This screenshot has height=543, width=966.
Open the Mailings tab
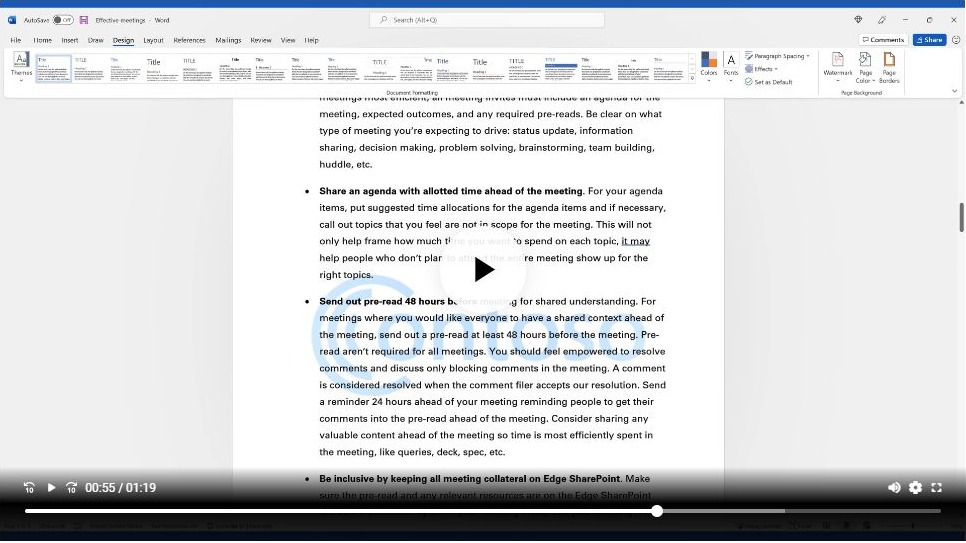coord(228,40)
